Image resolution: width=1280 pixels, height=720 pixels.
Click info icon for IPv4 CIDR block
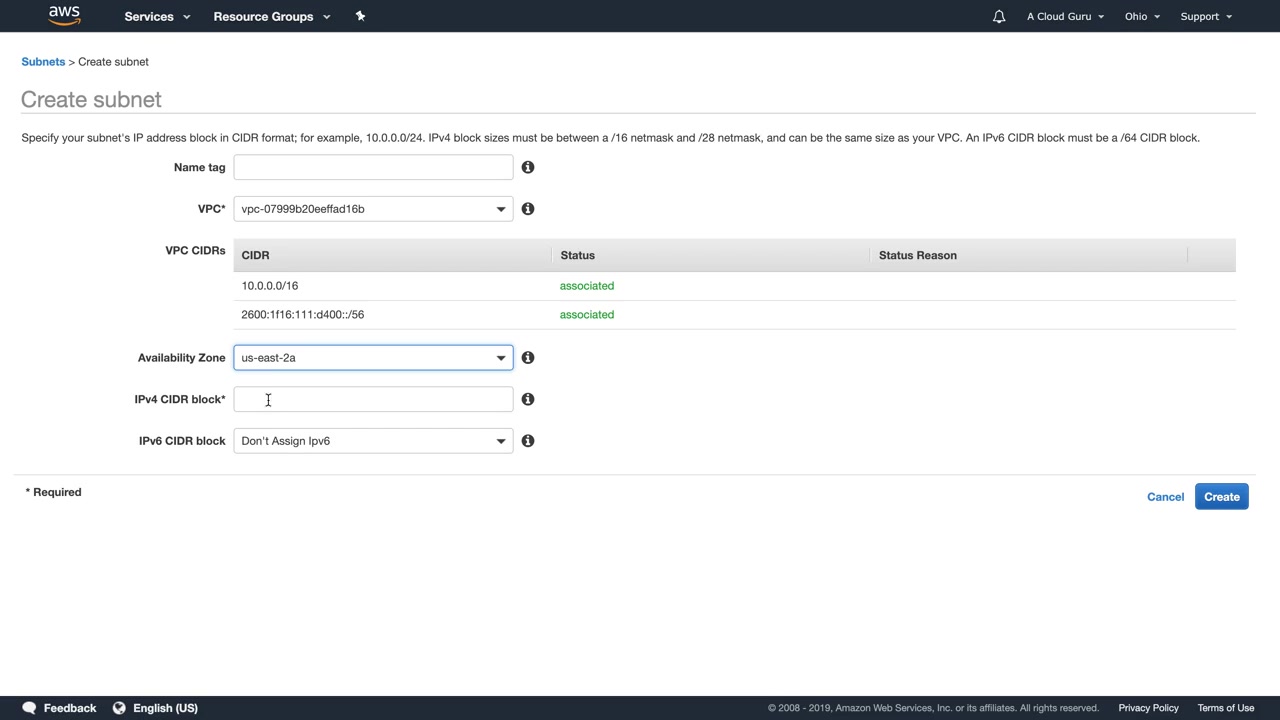528,399
